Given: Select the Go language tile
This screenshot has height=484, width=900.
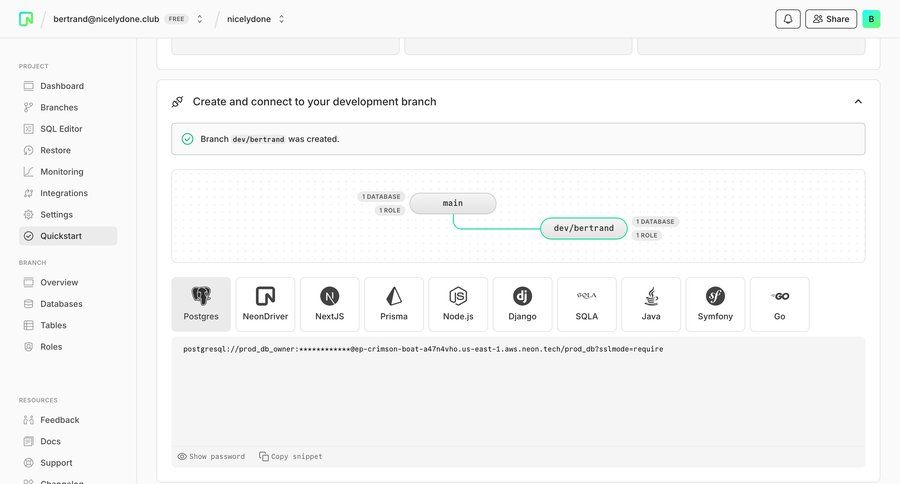Looking at the screenshot, I should point(779,304).
